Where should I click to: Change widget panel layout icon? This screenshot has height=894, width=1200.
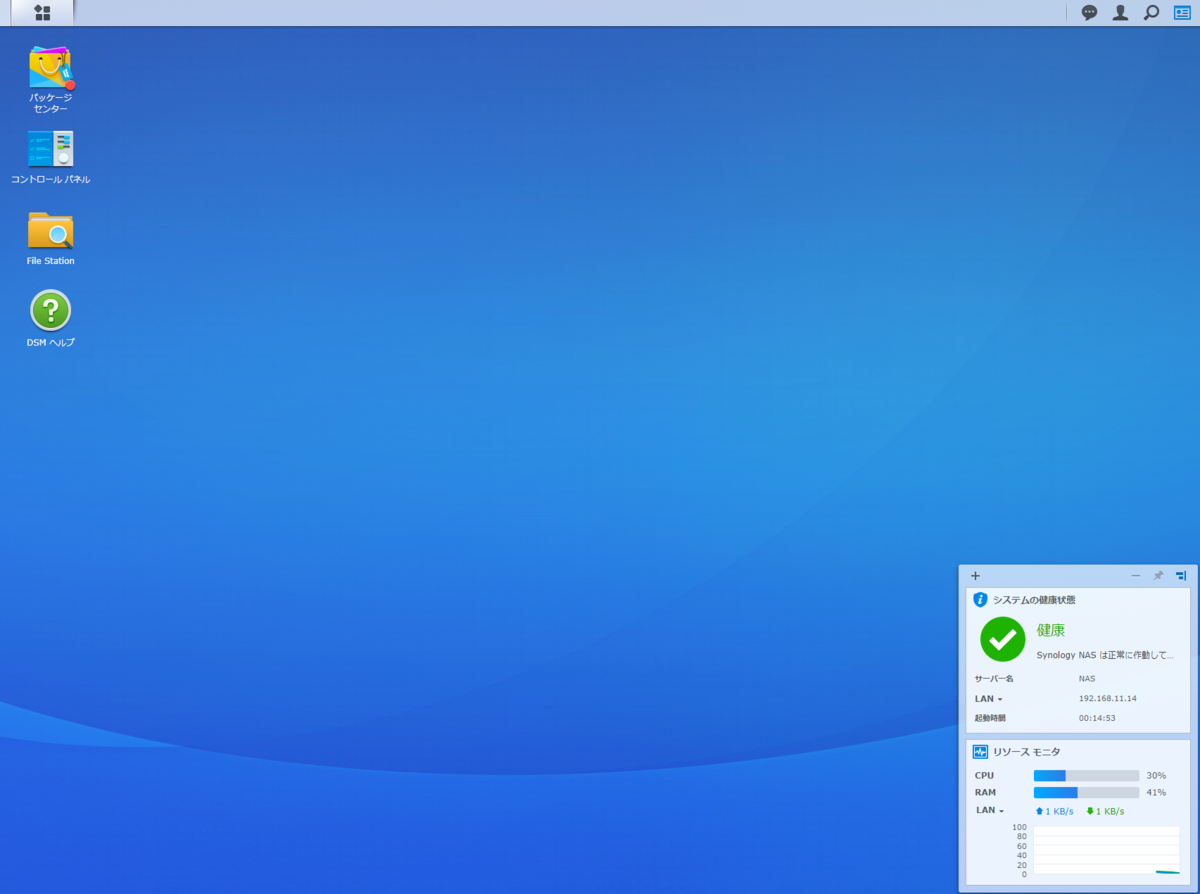1181,576
